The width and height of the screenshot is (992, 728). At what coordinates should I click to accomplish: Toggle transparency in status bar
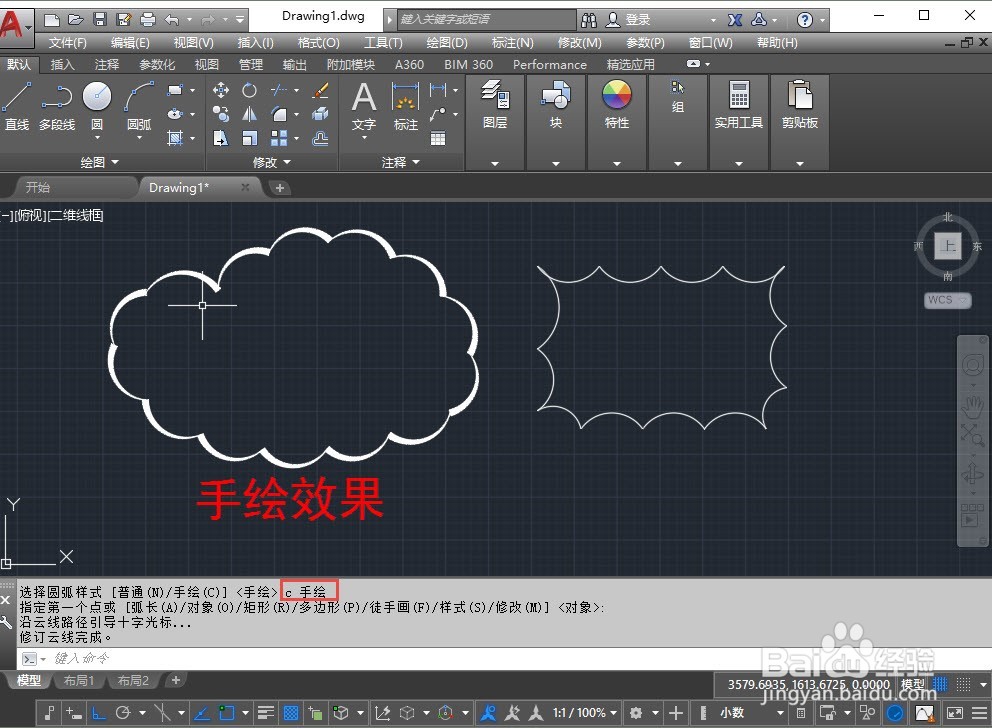[291, 713]
